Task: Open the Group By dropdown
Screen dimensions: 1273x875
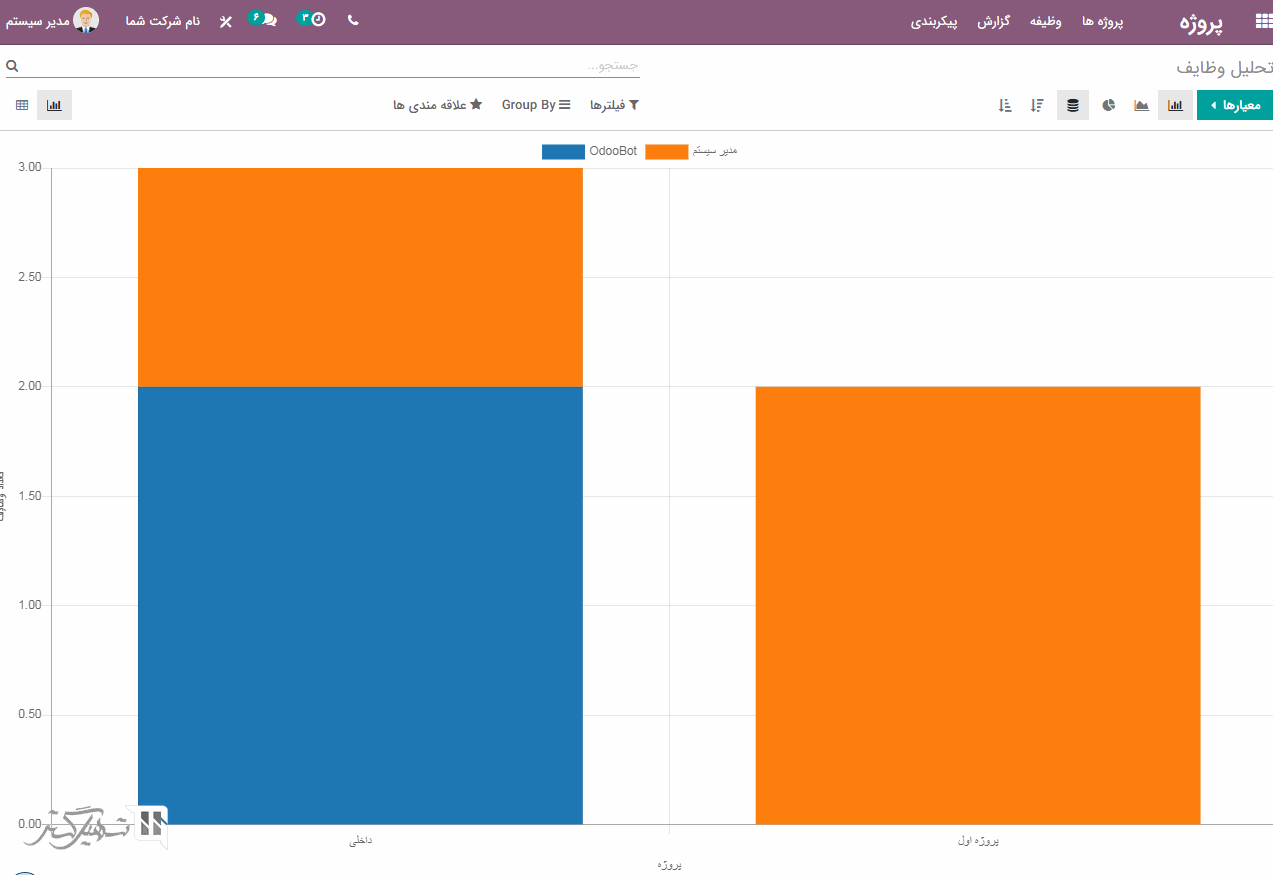Action: (536, 105)
